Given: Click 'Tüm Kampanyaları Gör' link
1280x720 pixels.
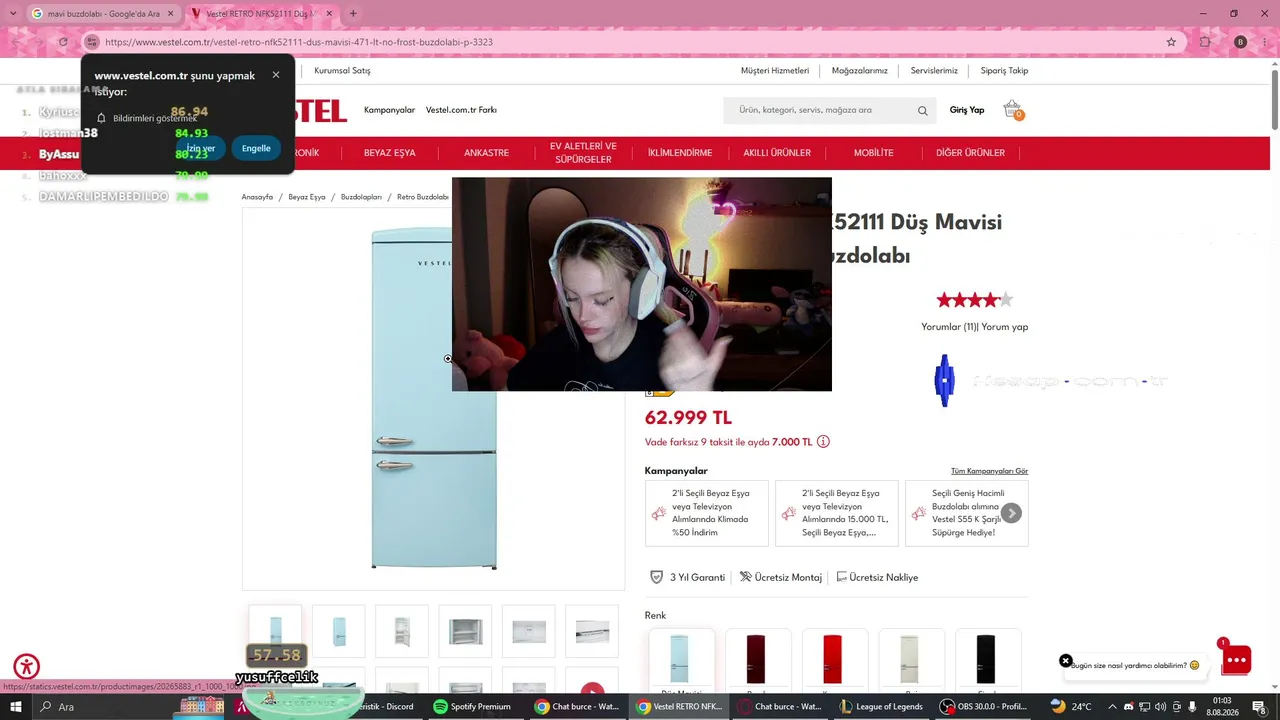Looking at the screenshot, I should point(989,471).
